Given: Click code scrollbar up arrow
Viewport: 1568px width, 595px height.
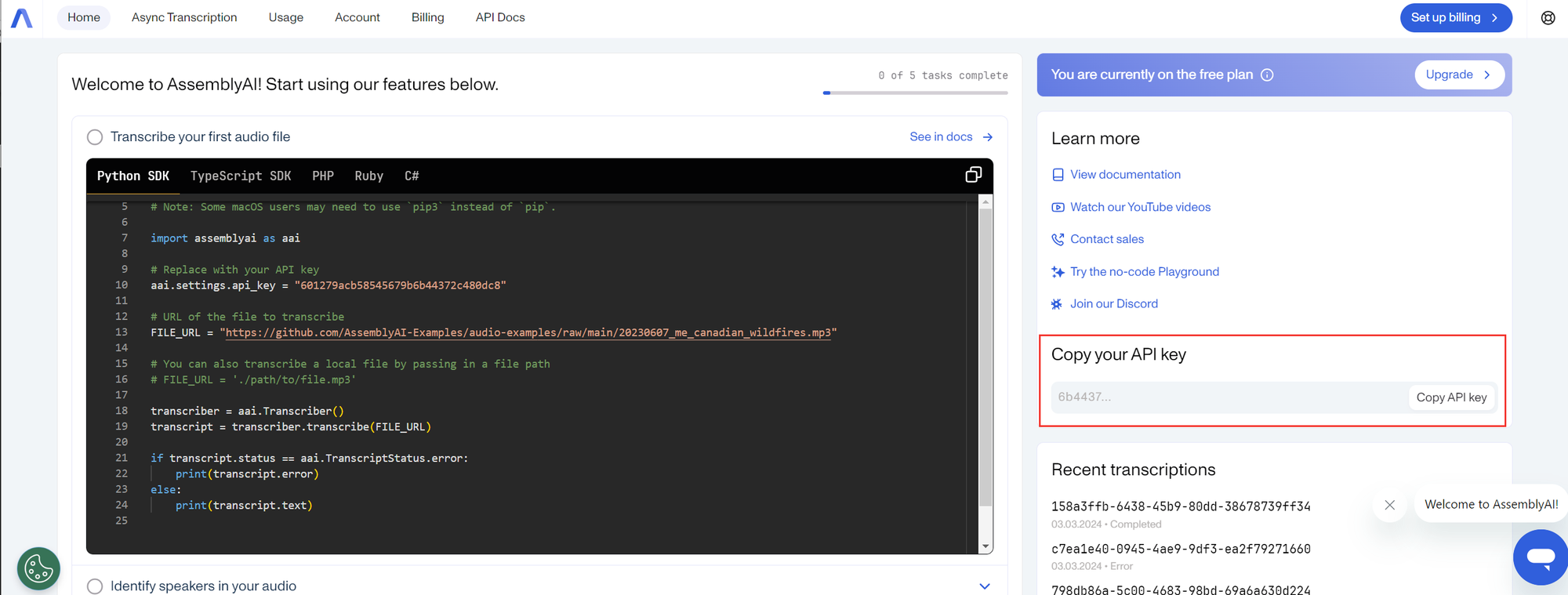Looking at the screenshot, I should point(985,202).
